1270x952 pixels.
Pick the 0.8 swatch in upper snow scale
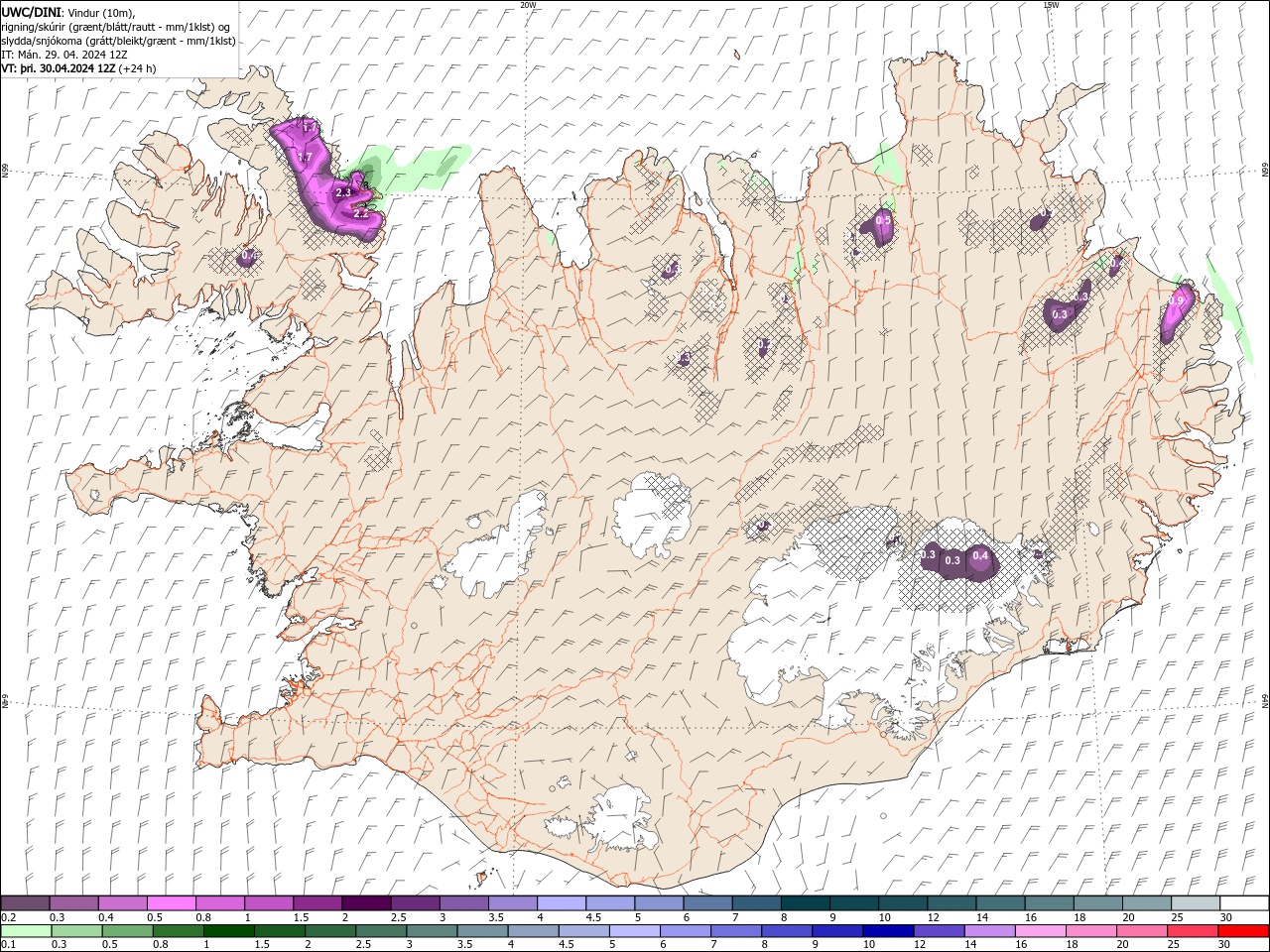(219, 903)
